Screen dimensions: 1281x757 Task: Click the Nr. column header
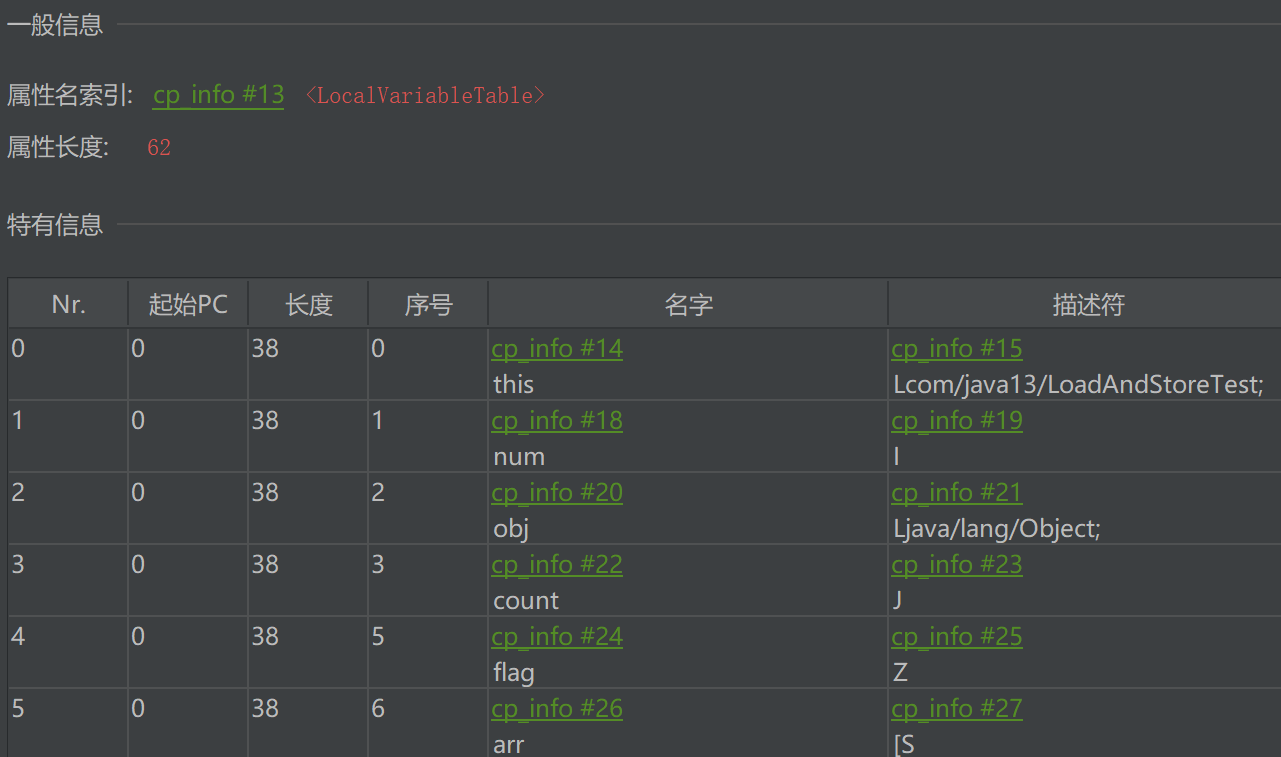point(68,304)
